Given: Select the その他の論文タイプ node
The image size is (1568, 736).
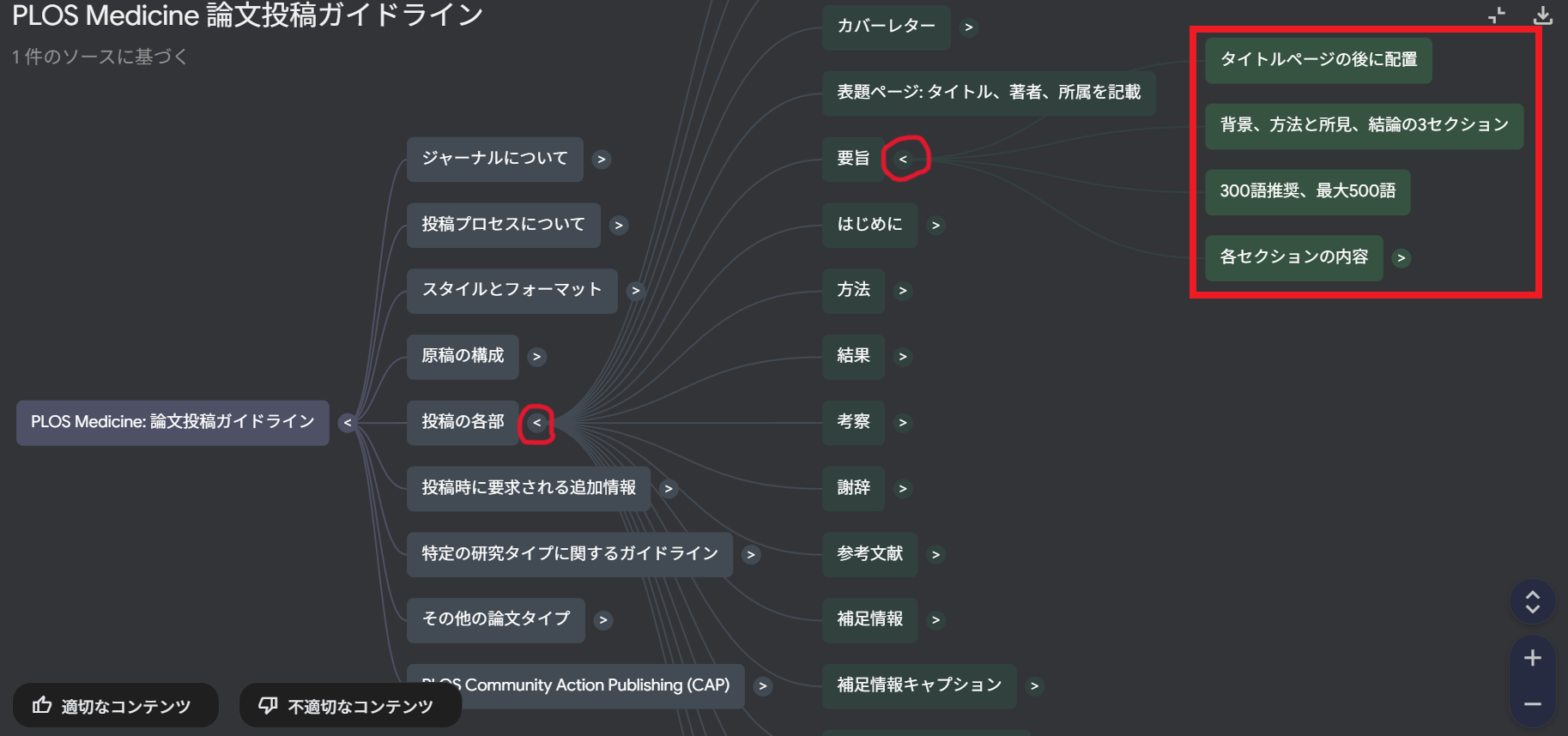Looking at the screenshot, I should coord(496,619).
